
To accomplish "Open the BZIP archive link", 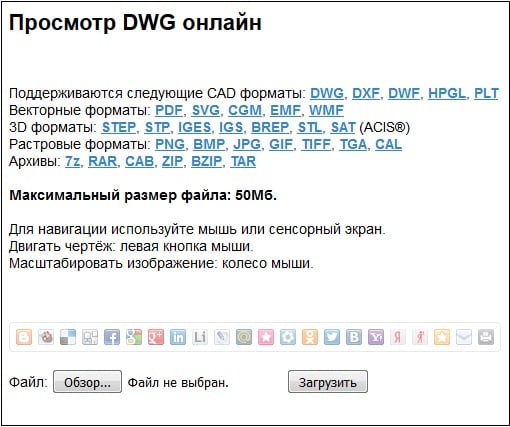I will (x=207, y=161).
